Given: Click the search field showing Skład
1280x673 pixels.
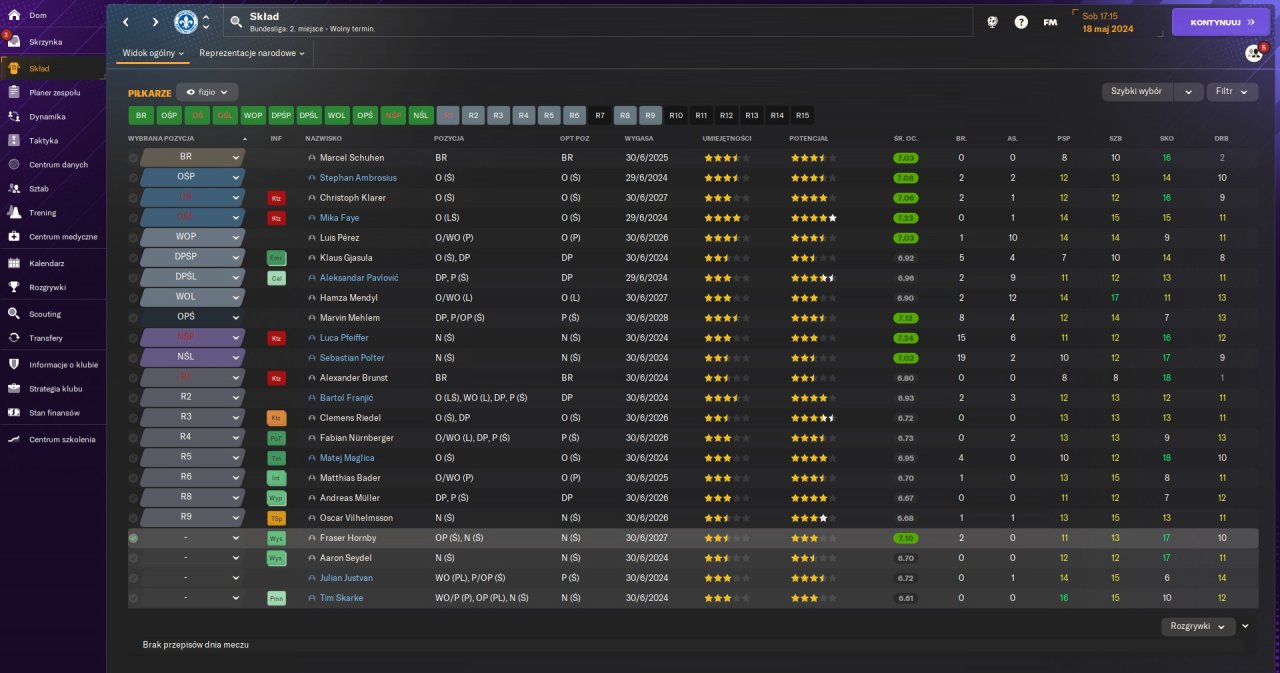Looking at the screenshot, I should [x=598, y=21].
